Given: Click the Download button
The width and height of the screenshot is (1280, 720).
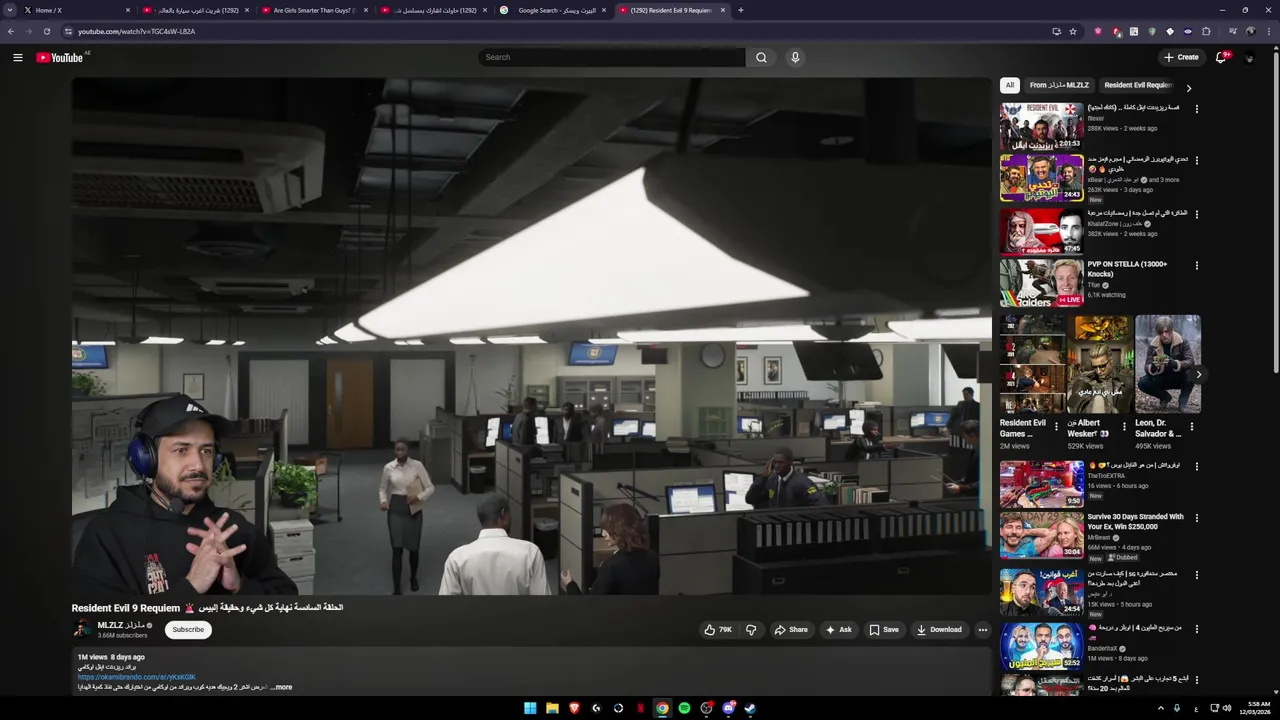Looking at the screenshot, I should tap(939, 630).
